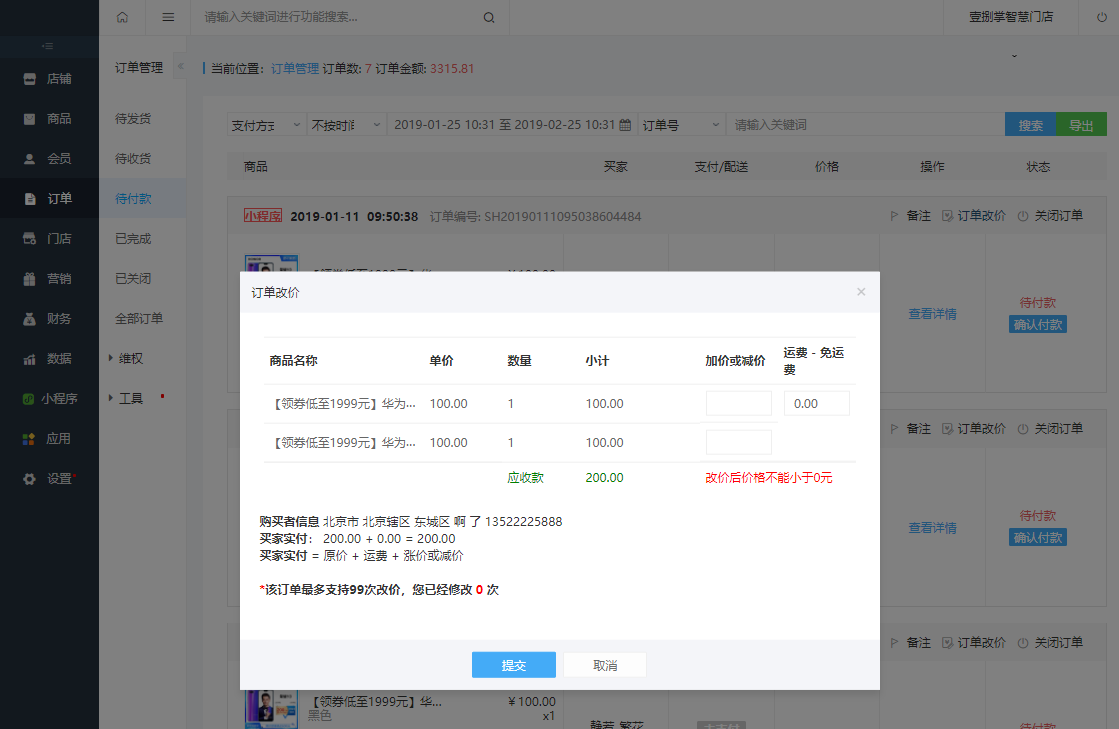Click the date range field
The height and width of the screenshot is (729, 1119).
pos(512,125)
